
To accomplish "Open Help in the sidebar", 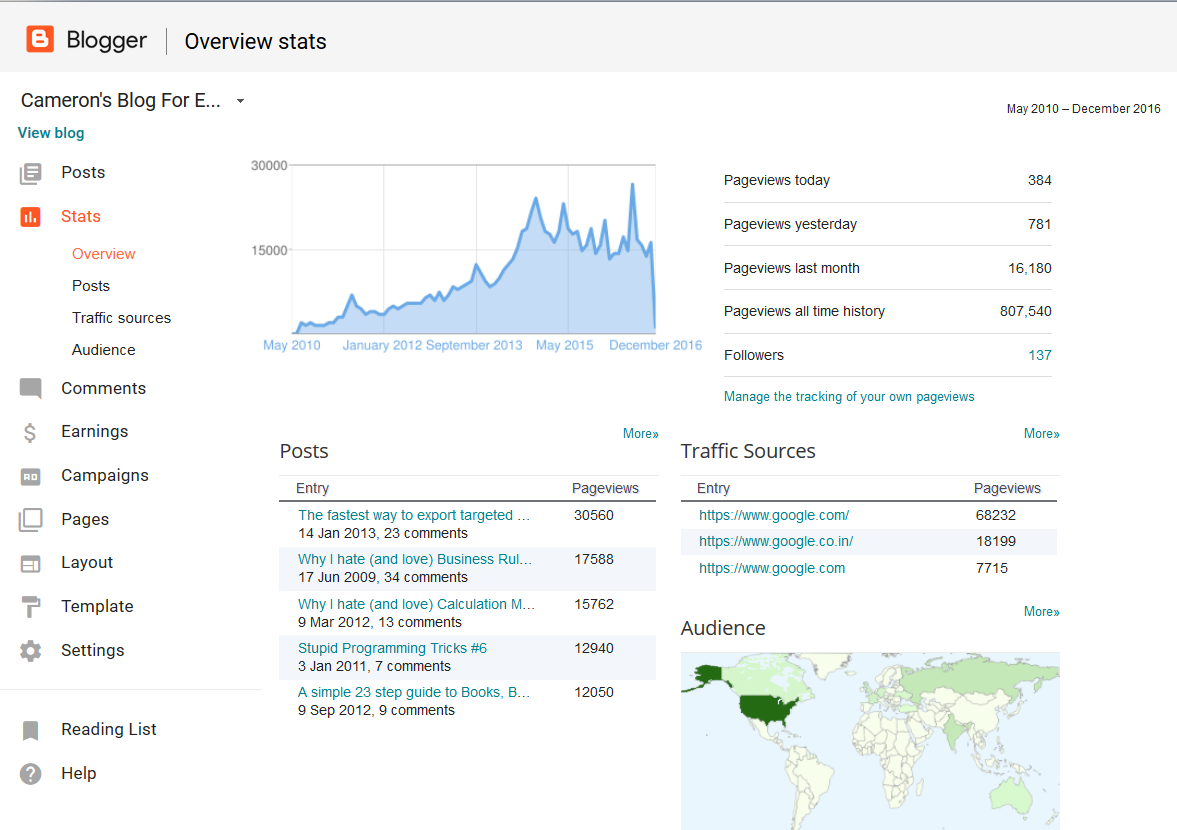I will [79, 773].
